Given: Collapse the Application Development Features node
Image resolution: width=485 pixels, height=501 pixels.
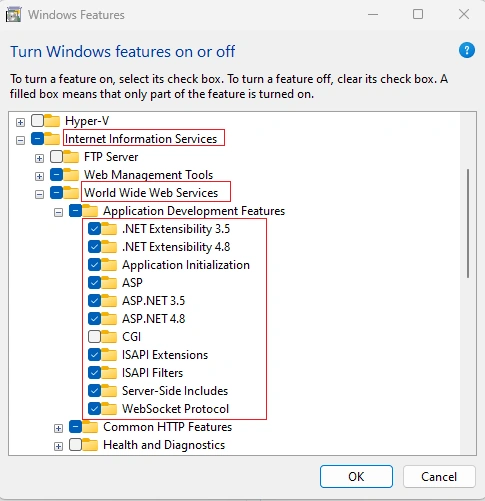Looking at the screenshot, I should point(58,212).
